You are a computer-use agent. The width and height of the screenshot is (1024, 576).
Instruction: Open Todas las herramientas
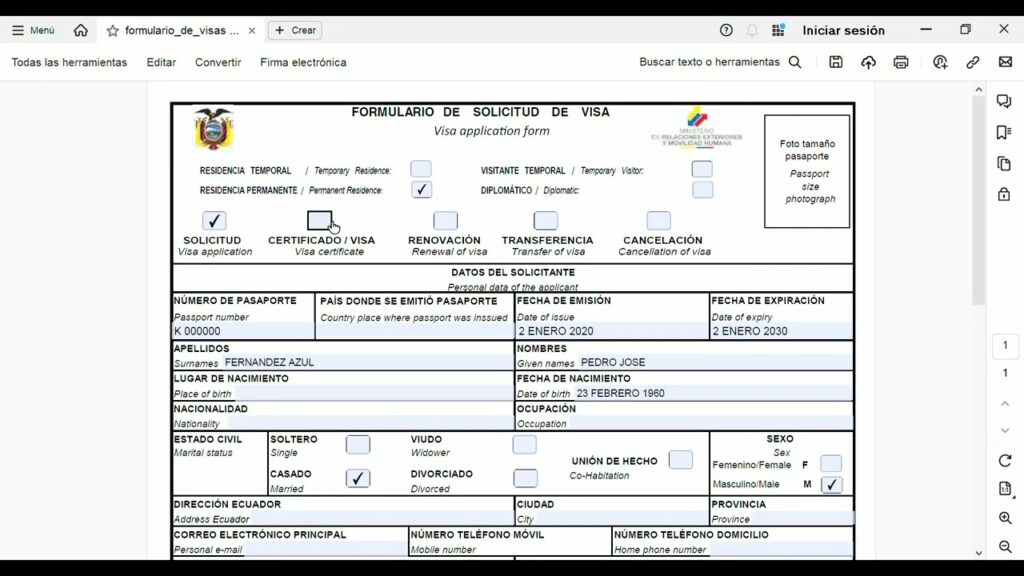[x=69, y=62]
